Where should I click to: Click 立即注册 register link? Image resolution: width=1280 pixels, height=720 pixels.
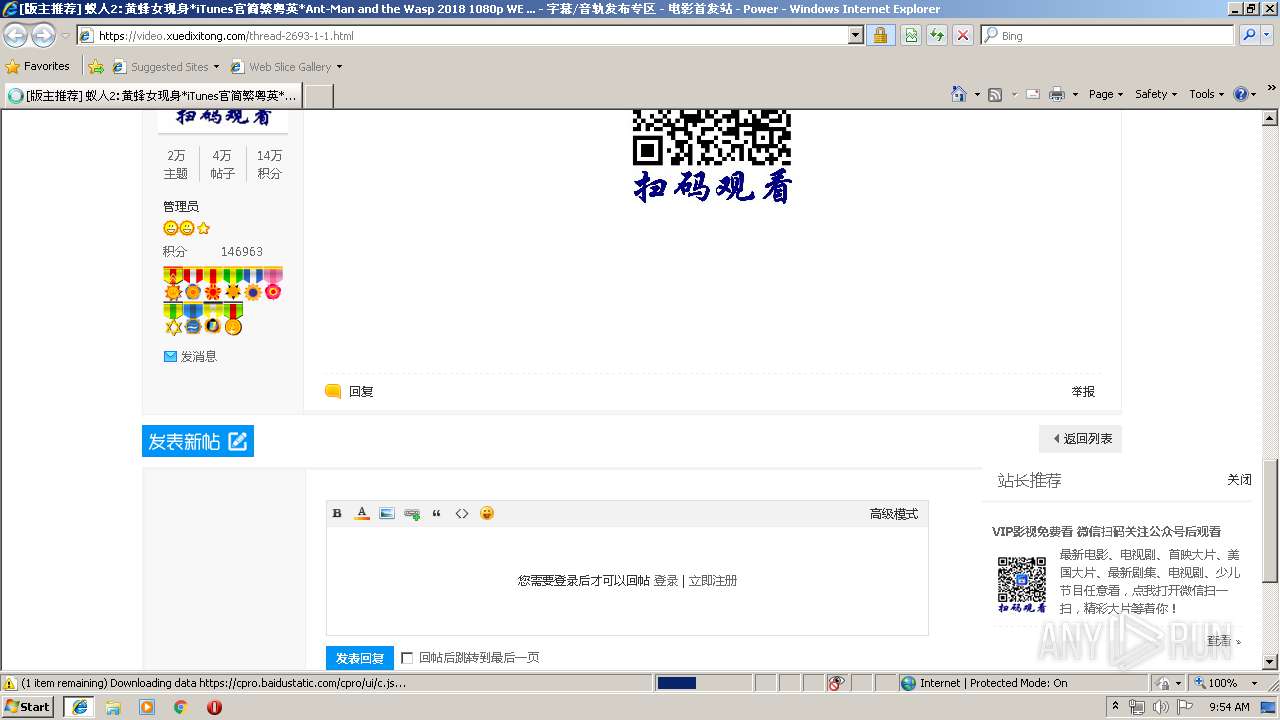click(x=713, y=580)
